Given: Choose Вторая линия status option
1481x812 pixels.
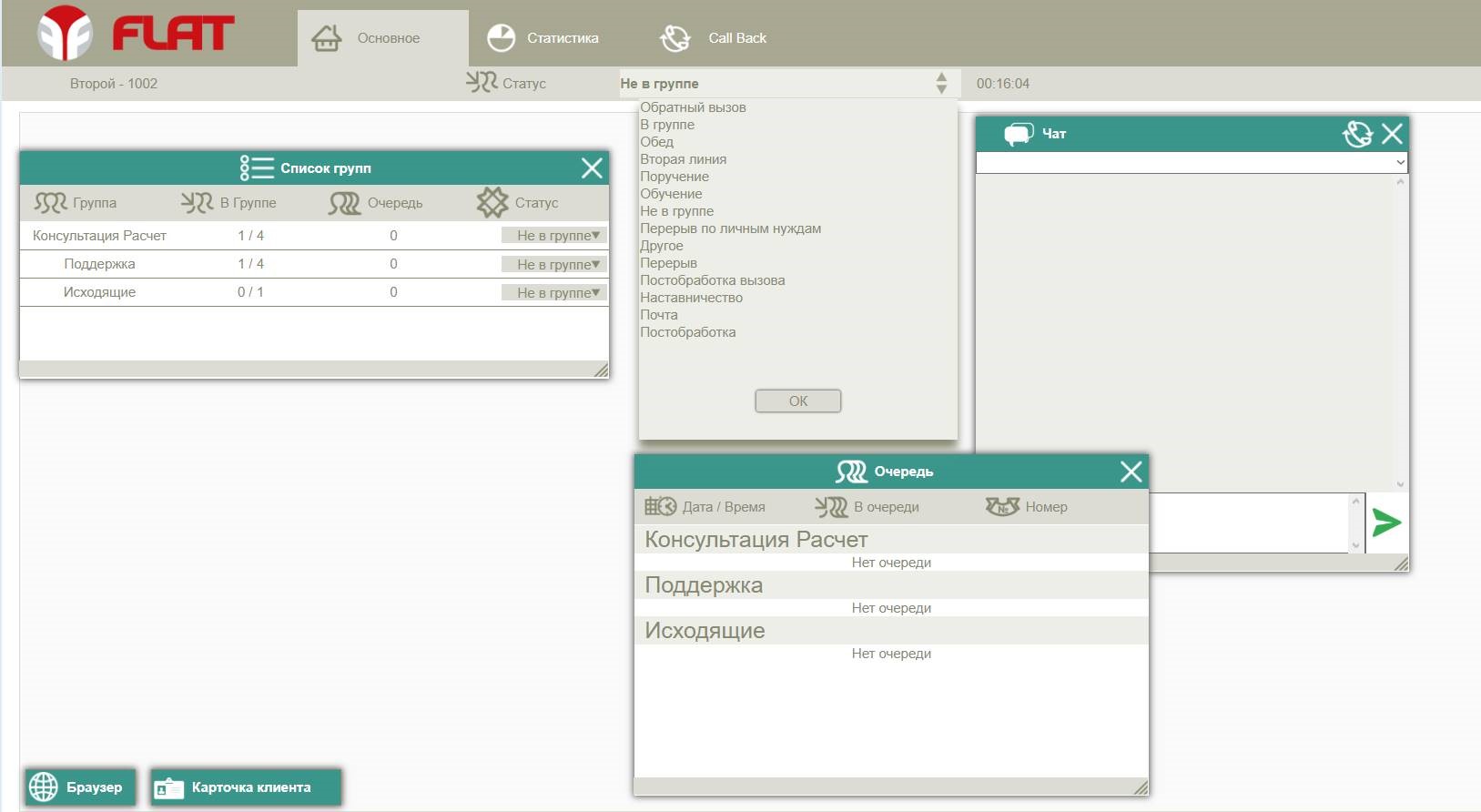Looking at the screenshot, I should (x=683, y=159).
